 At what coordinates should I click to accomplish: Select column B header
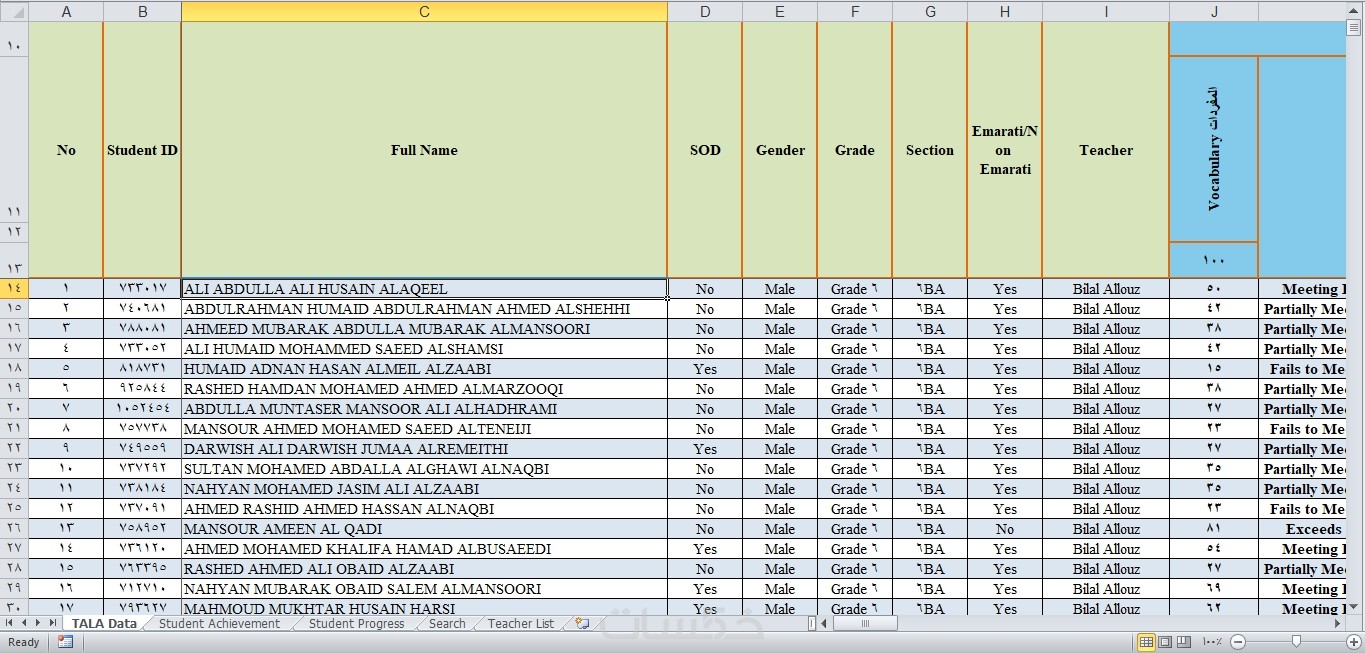click(x=142, y=11)
